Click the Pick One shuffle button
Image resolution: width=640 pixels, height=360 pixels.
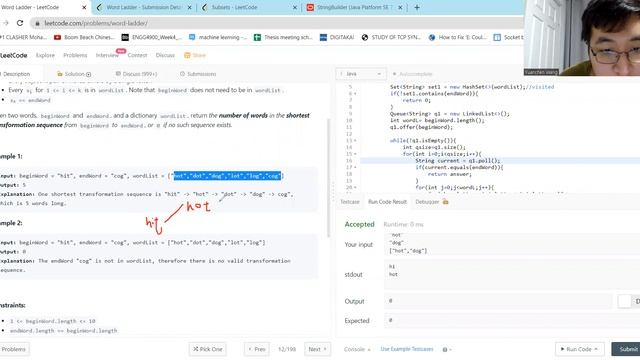pyautogui.click(x=207, y=349)
